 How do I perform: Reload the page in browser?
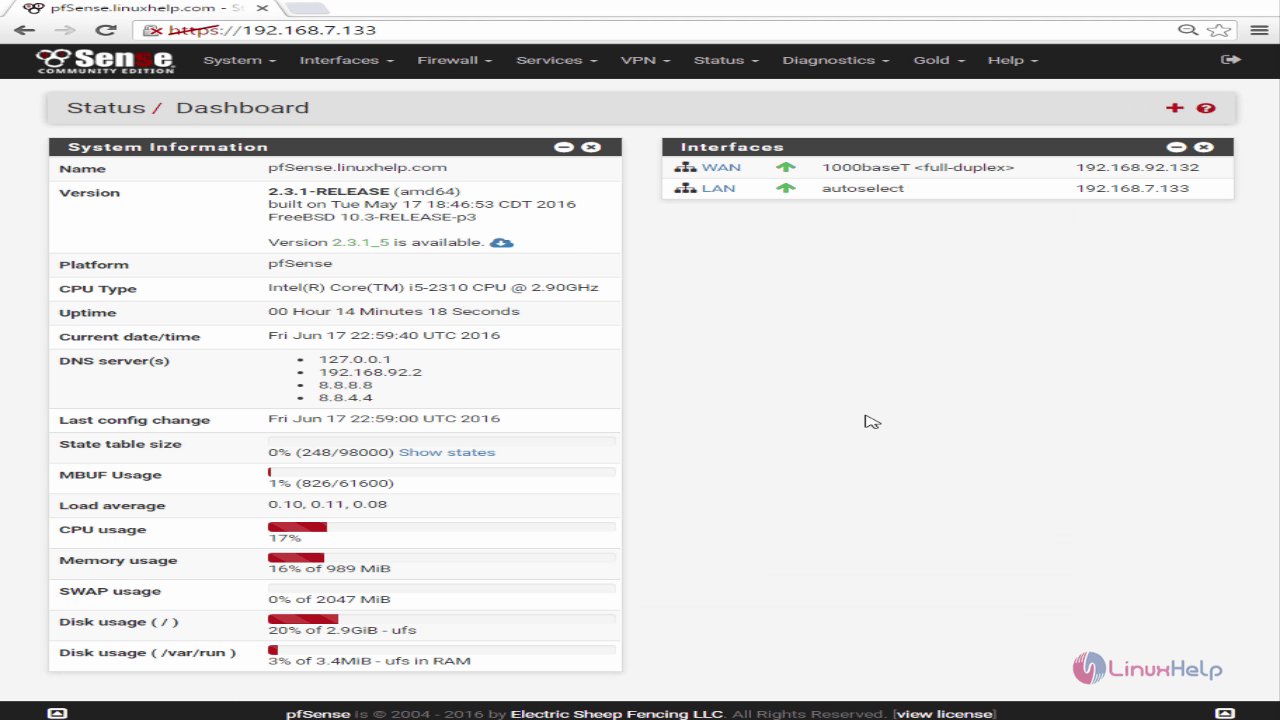click(x=105, y=30)
